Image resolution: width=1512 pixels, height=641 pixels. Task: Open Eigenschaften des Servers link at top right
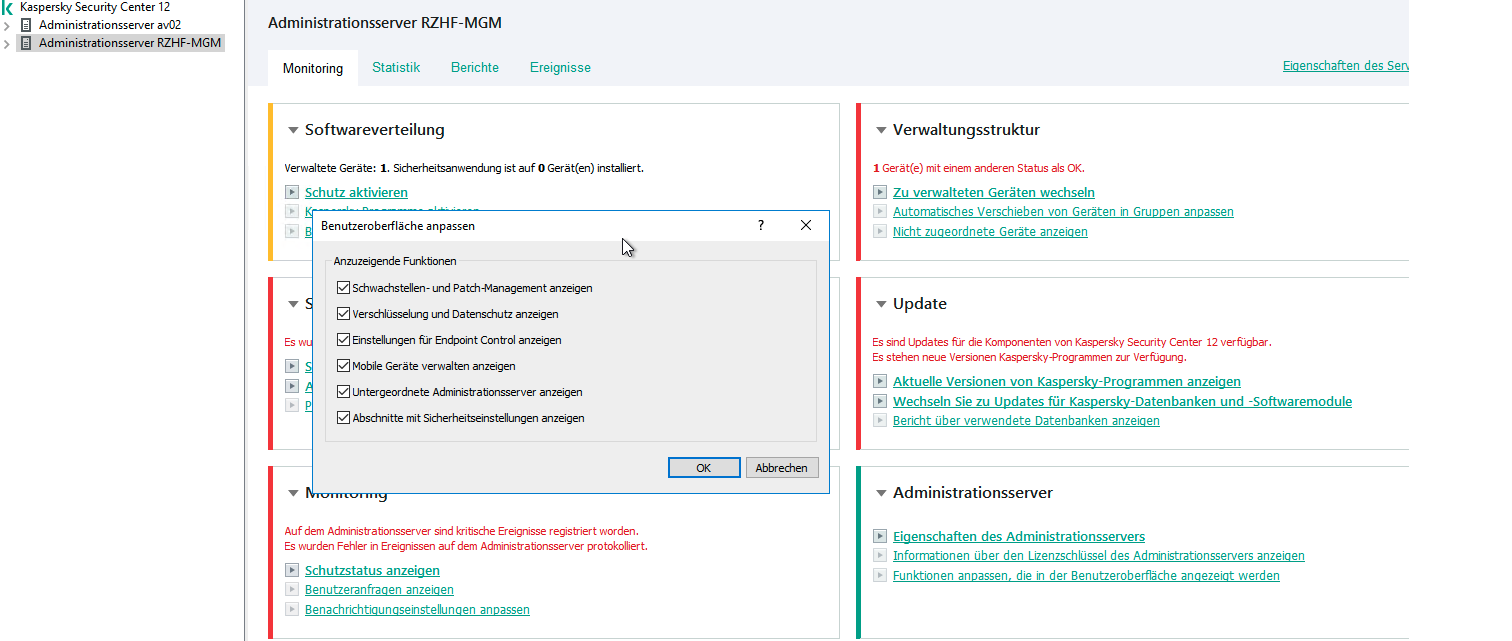(x=1346, y=66)
